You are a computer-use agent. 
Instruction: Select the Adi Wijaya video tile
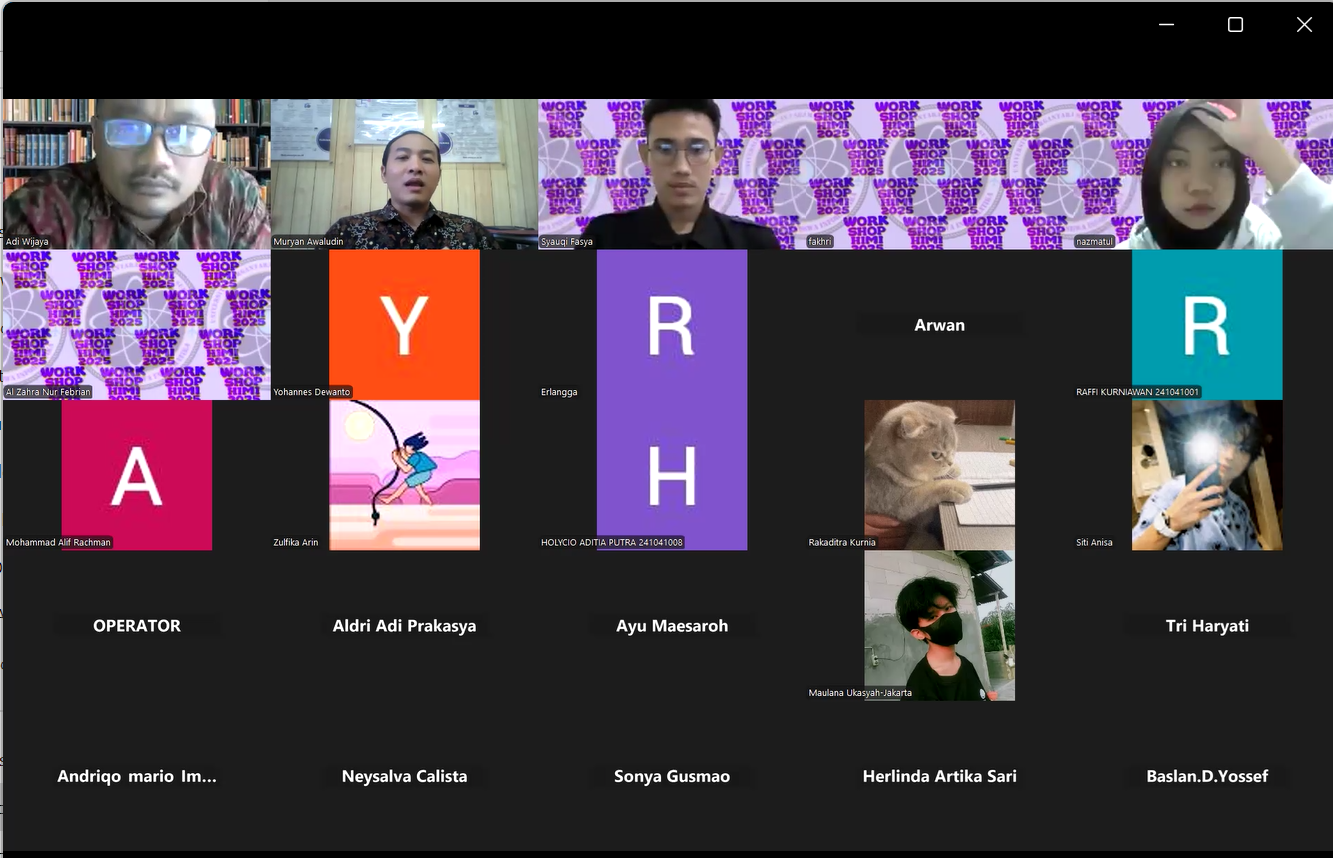[x=136, y=173]
